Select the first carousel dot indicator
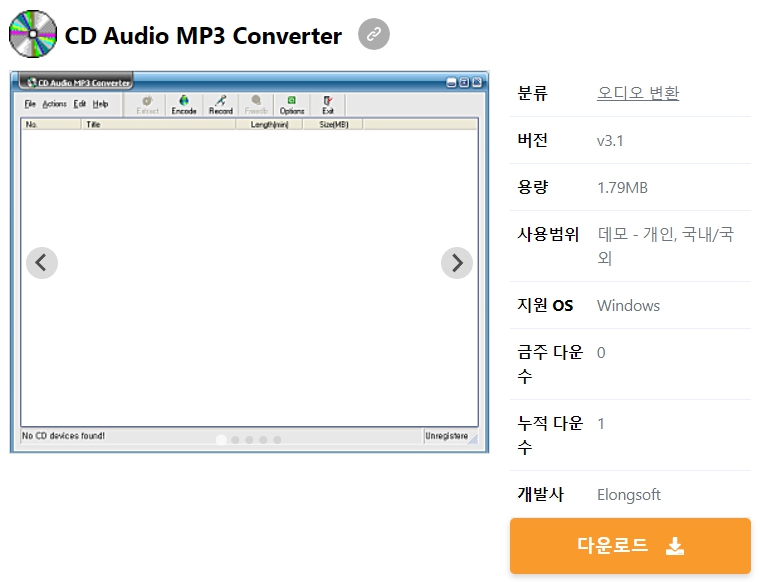 click(221, 440)
